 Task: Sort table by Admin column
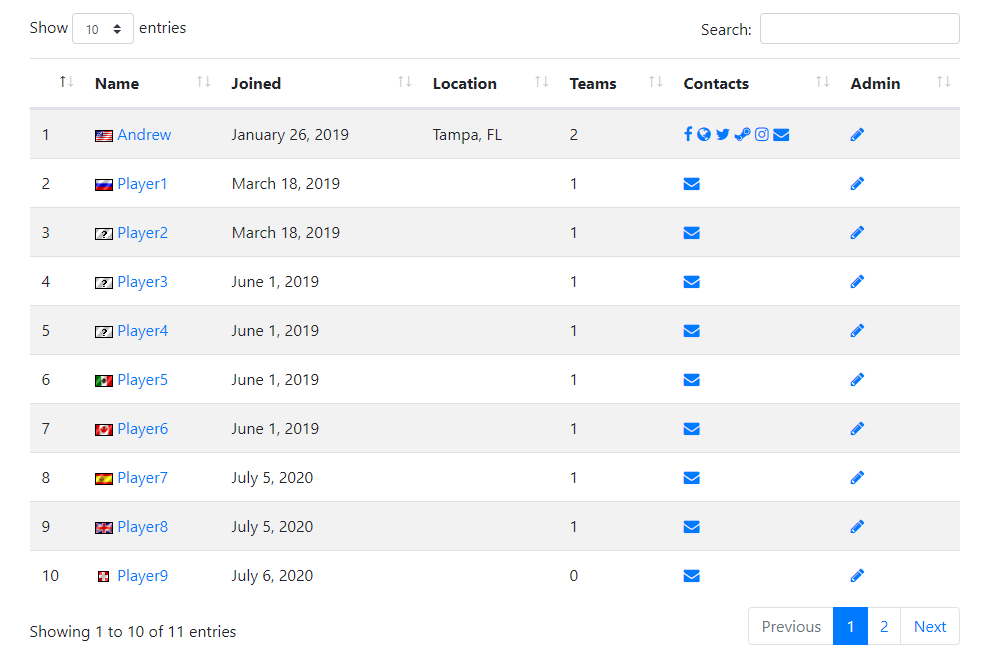coord(900,83)
